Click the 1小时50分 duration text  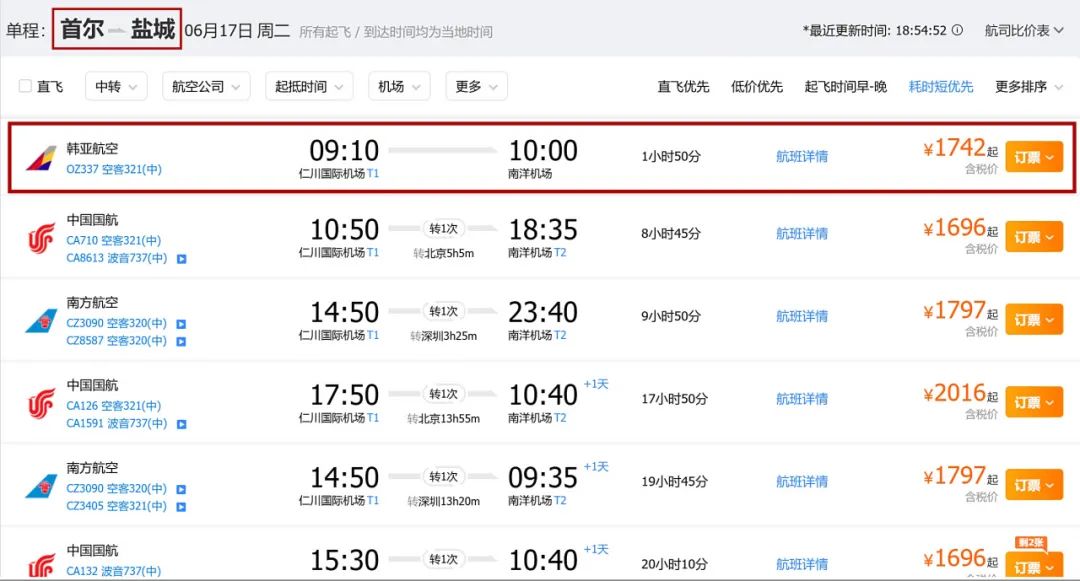tap(671, 156)
